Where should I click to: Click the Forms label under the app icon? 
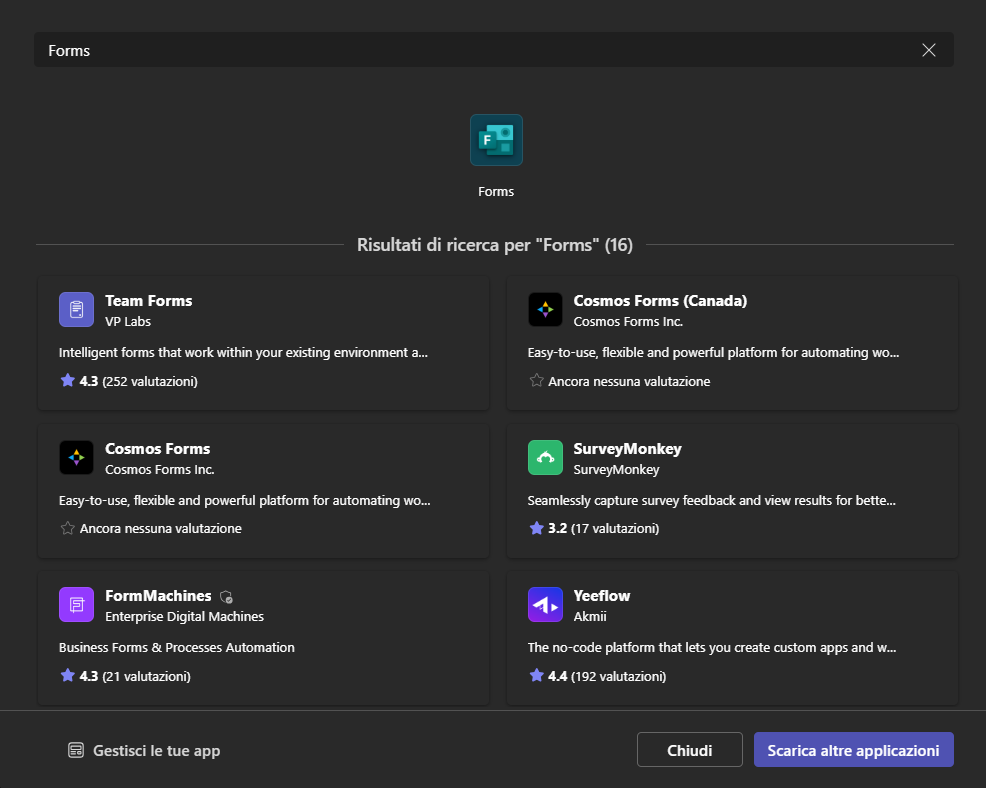[x=496, y=191]
